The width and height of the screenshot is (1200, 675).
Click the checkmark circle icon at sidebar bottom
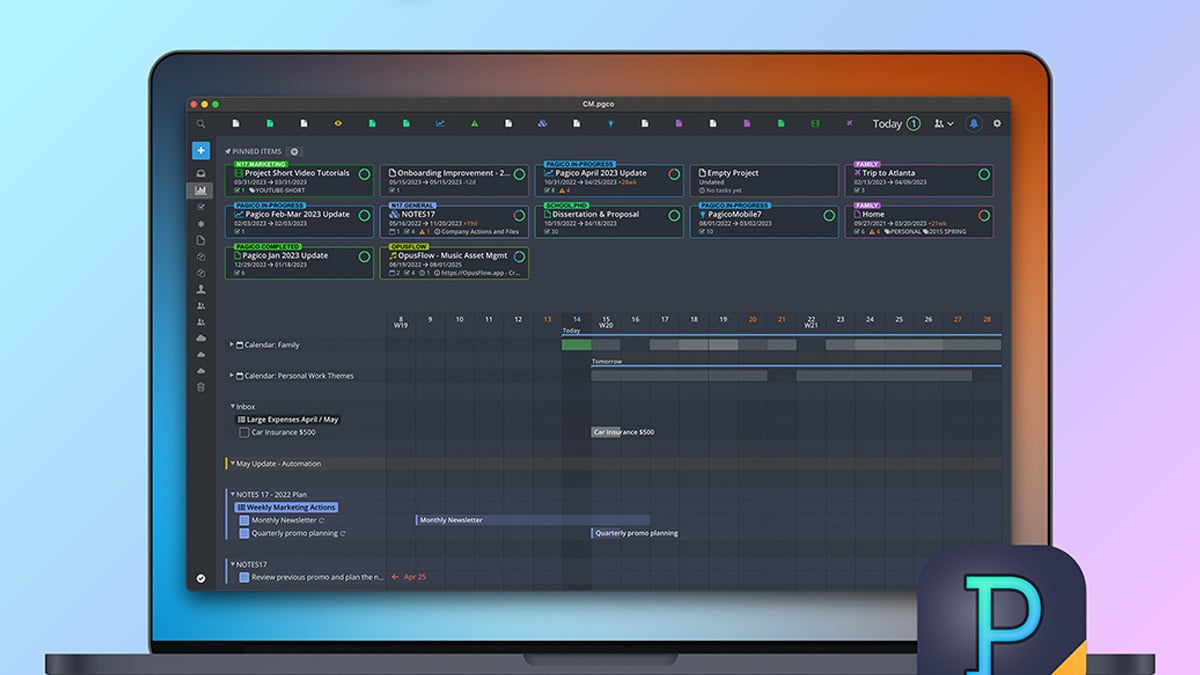[201, 578]
